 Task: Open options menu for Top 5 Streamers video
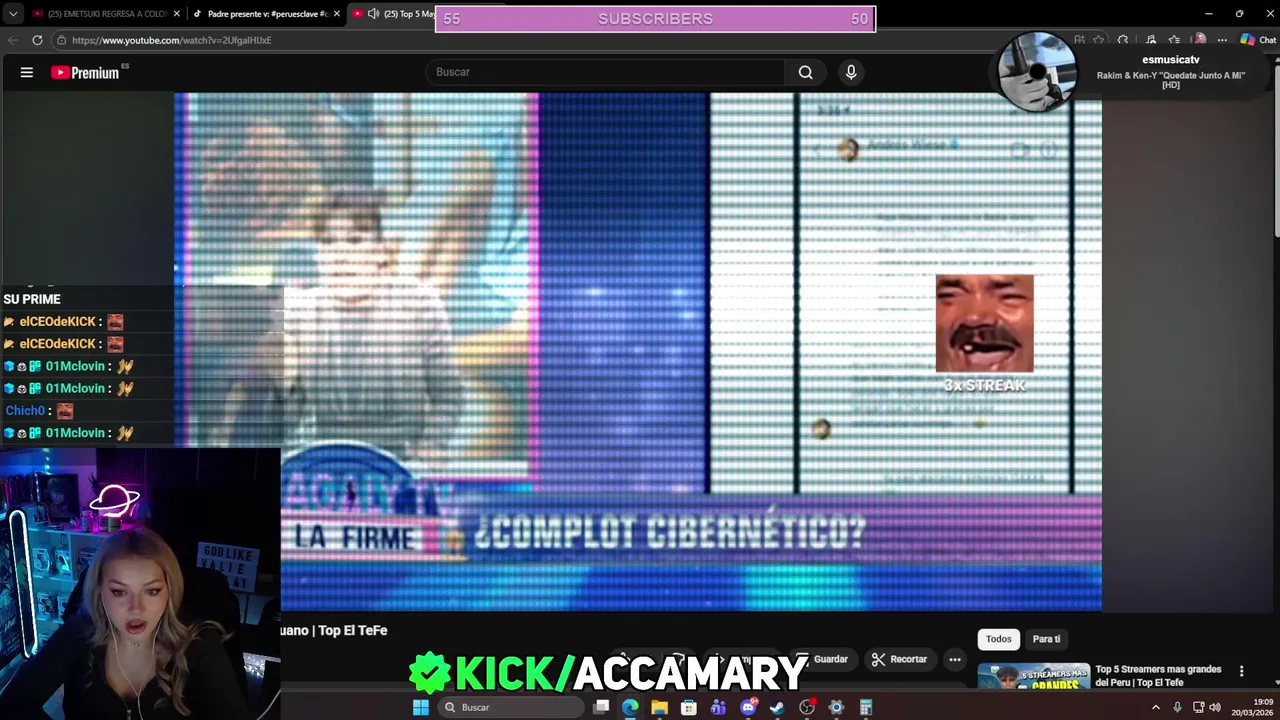click(x=1241, y=671)
